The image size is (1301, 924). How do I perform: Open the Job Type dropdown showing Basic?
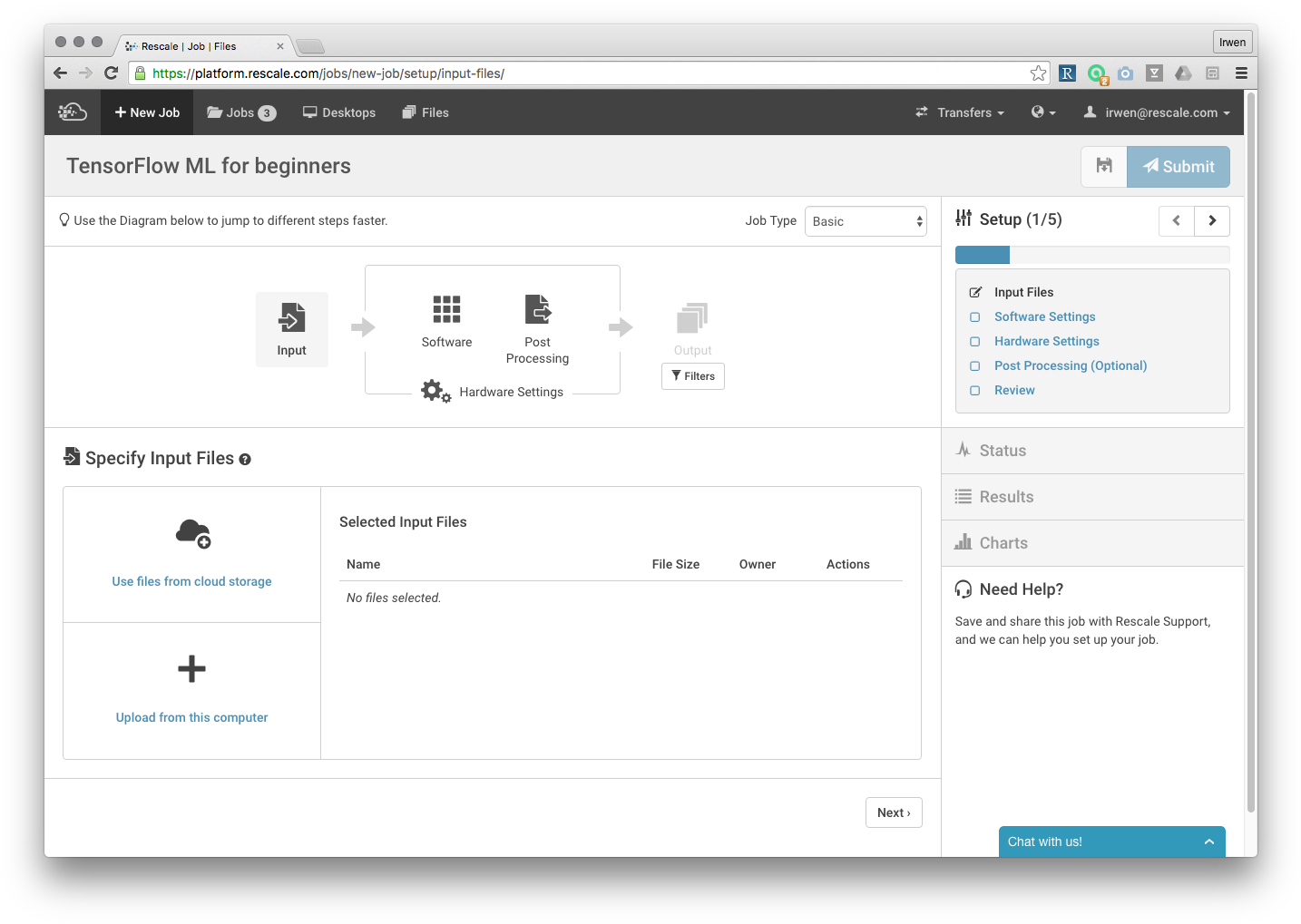865,220
